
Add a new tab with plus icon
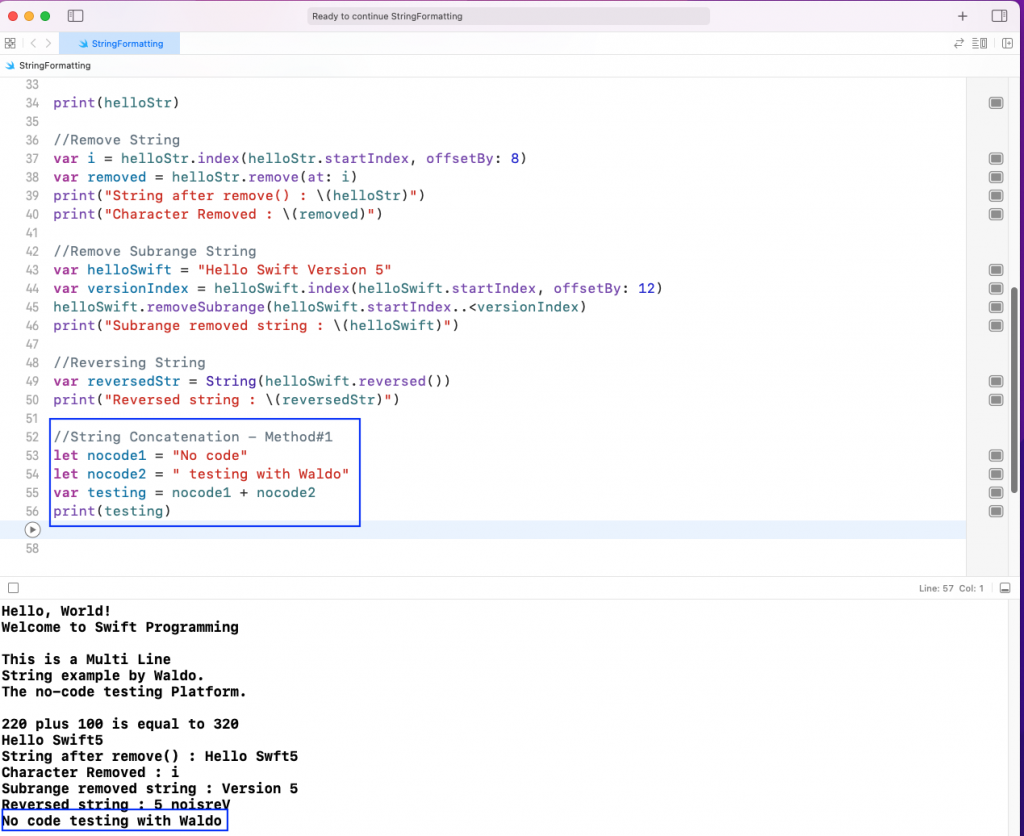point(963,16)
